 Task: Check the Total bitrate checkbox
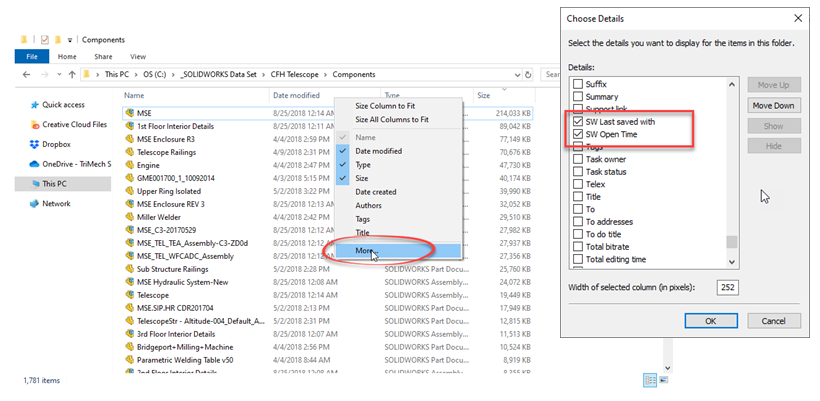click(x=578, y=247)
